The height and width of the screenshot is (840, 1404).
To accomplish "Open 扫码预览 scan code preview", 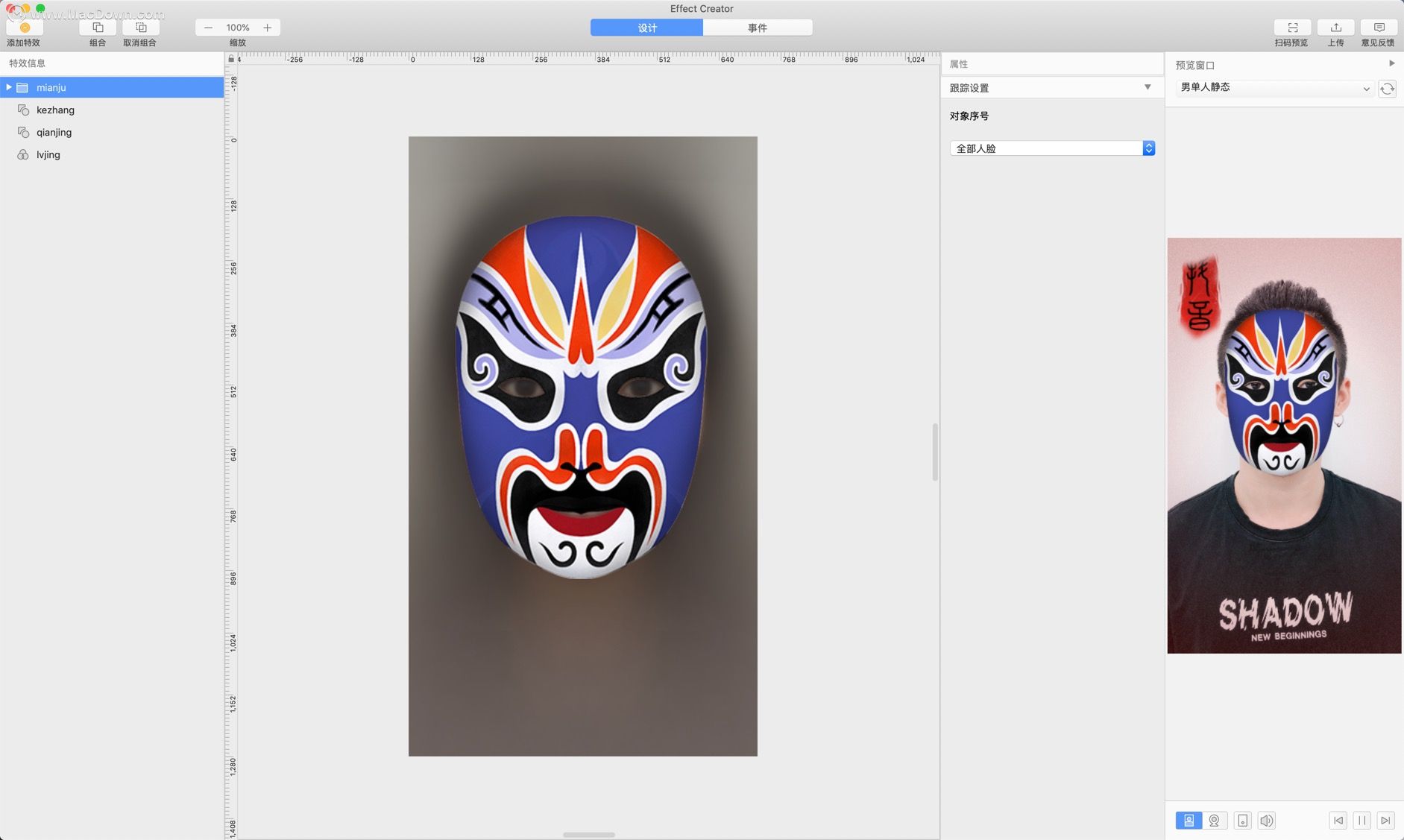I will (1292, 28).
